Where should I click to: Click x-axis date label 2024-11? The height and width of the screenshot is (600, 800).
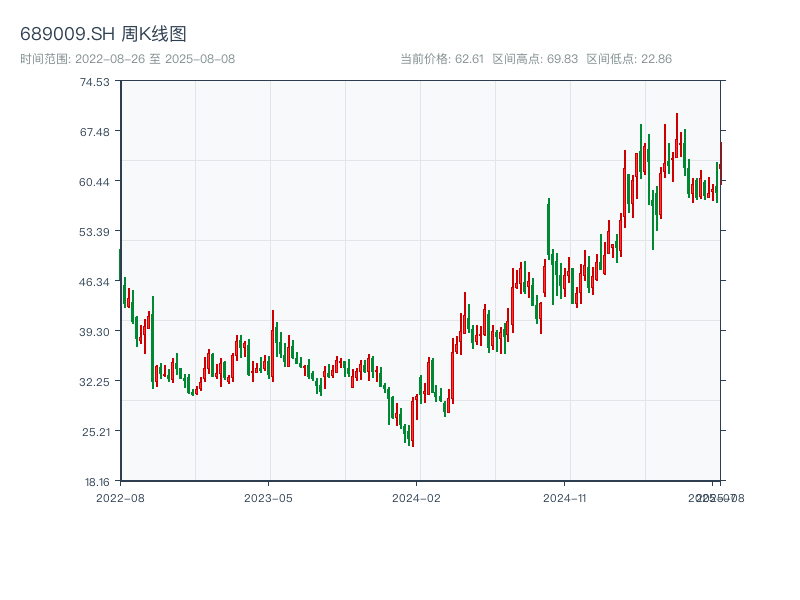tap(564, 498)
